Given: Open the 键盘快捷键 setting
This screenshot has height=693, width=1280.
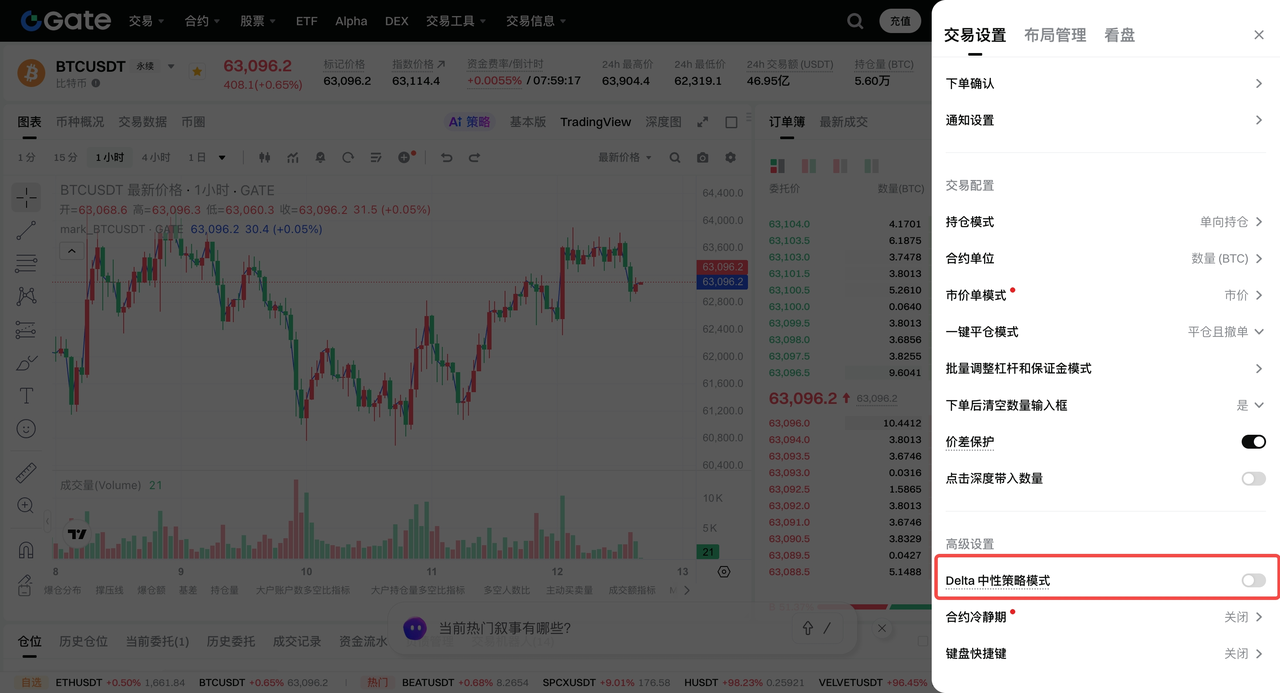Looking at the screenshot, I should (1105, 654).
